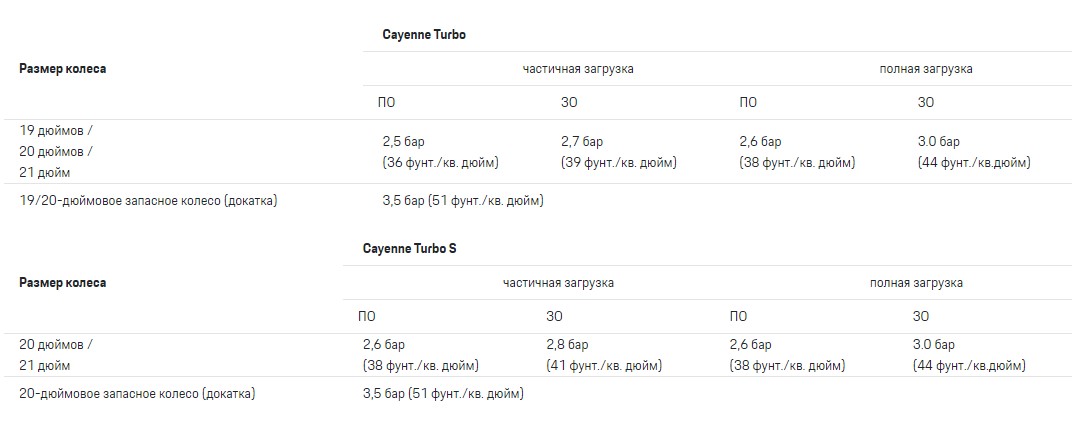Click "3.0 бар" value in Turbo S table
Image resolution: width=1087 pixels, height=424 pixels.
point(934,344)
